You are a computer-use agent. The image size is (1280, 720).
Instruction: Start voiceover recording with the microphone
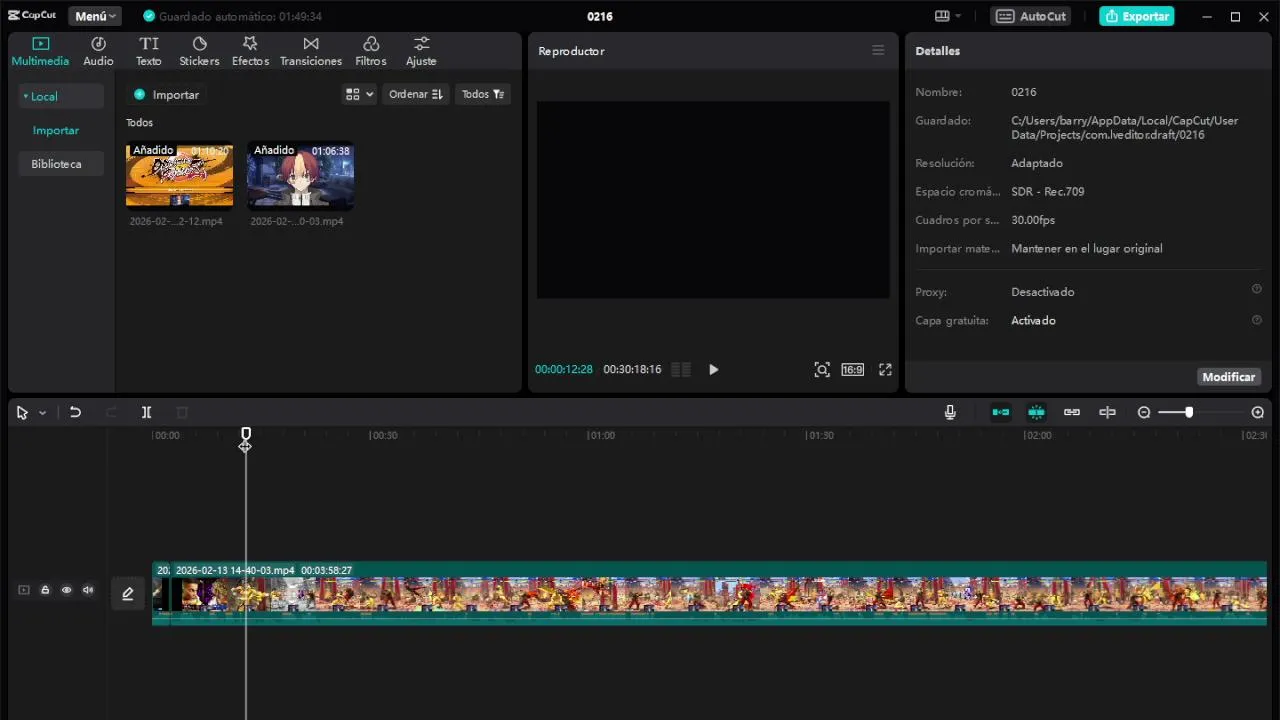(950, 412)
